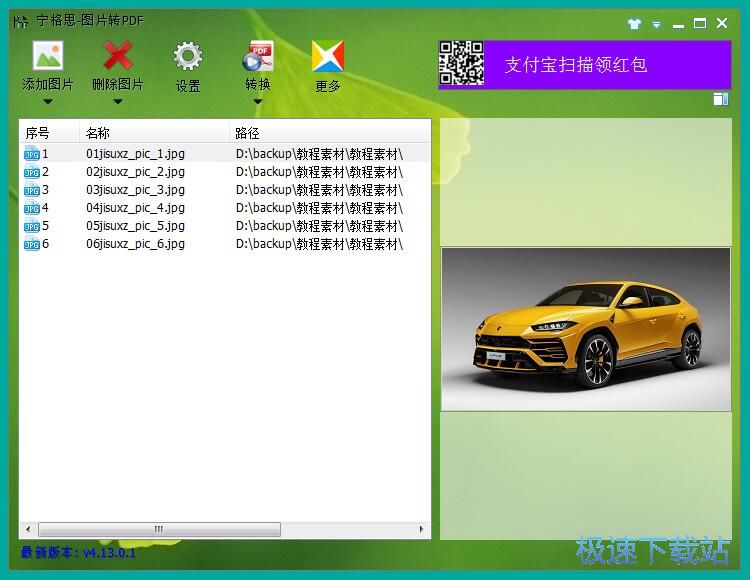750x580 pixels.
Task: Select file 04jisuxz_pic_4.jpg
Action: tap(135, 208)
